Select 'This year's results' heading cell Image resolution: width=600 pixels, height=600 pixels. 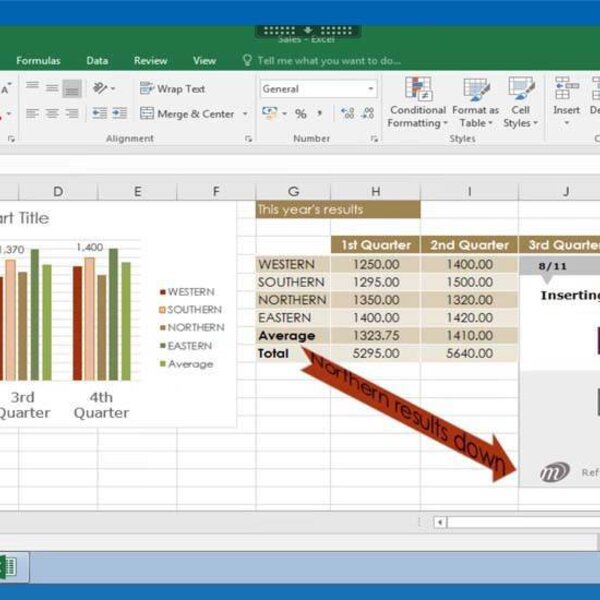tap(338, 209)
